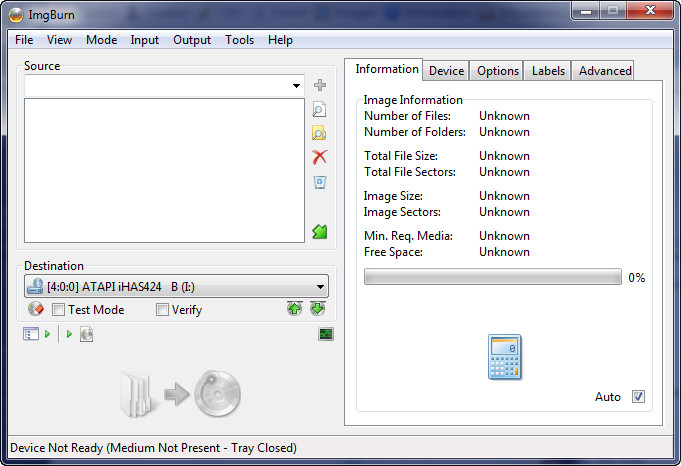
Task: Switch to the Labels tab
Action: tap(548, 71)
